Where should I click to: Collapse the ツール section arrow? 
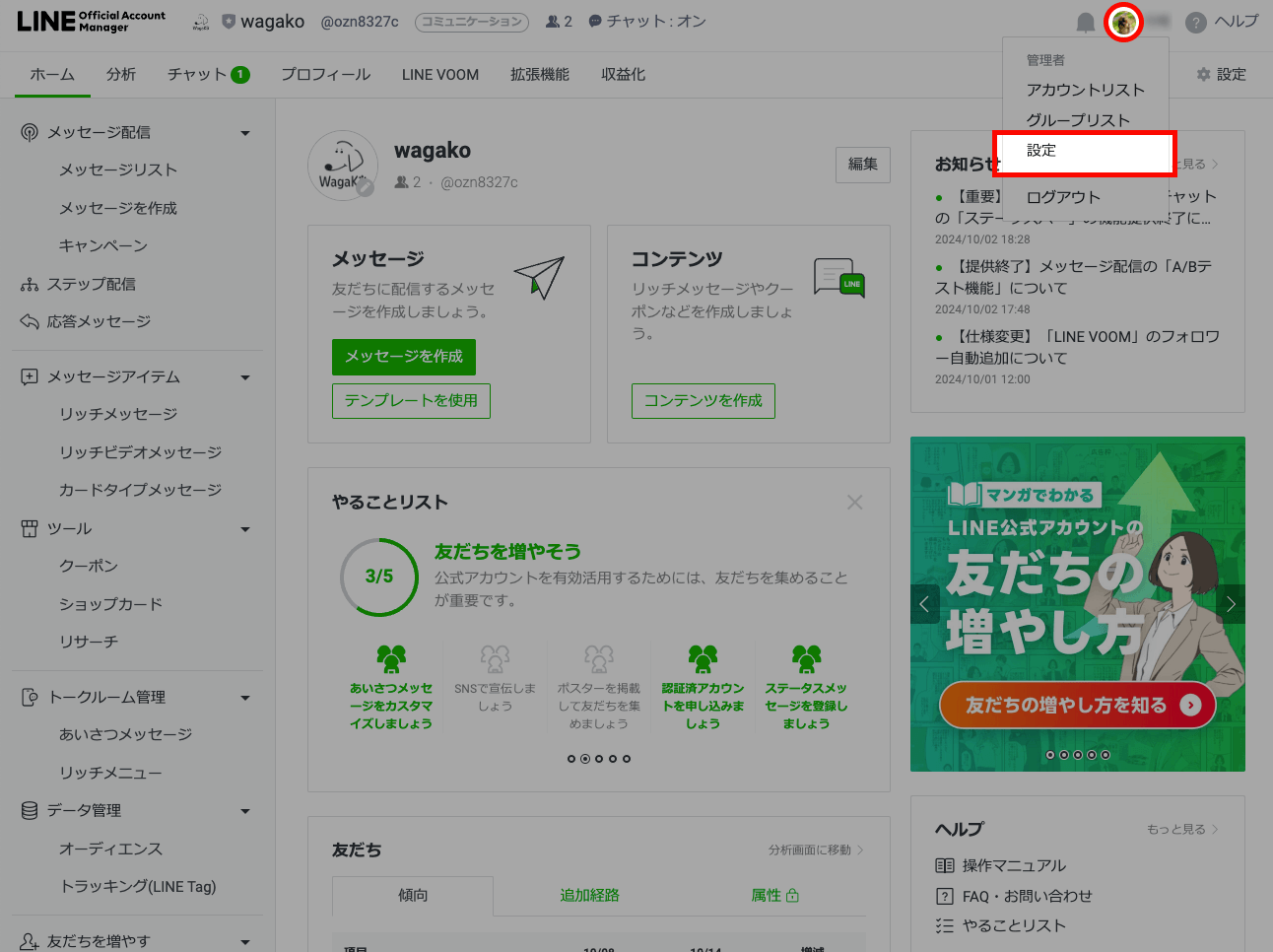click(245, 529)
